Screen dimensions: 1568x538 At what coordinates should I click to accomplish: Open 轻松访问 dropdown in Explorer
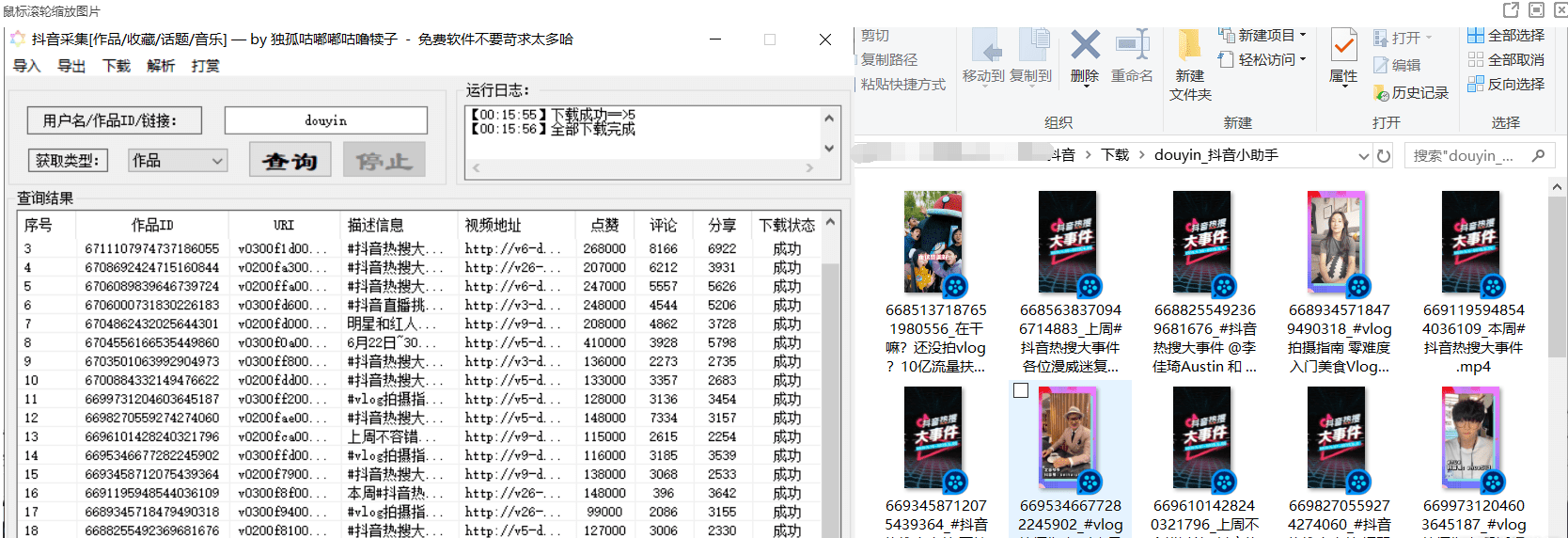pos(1262,59)
